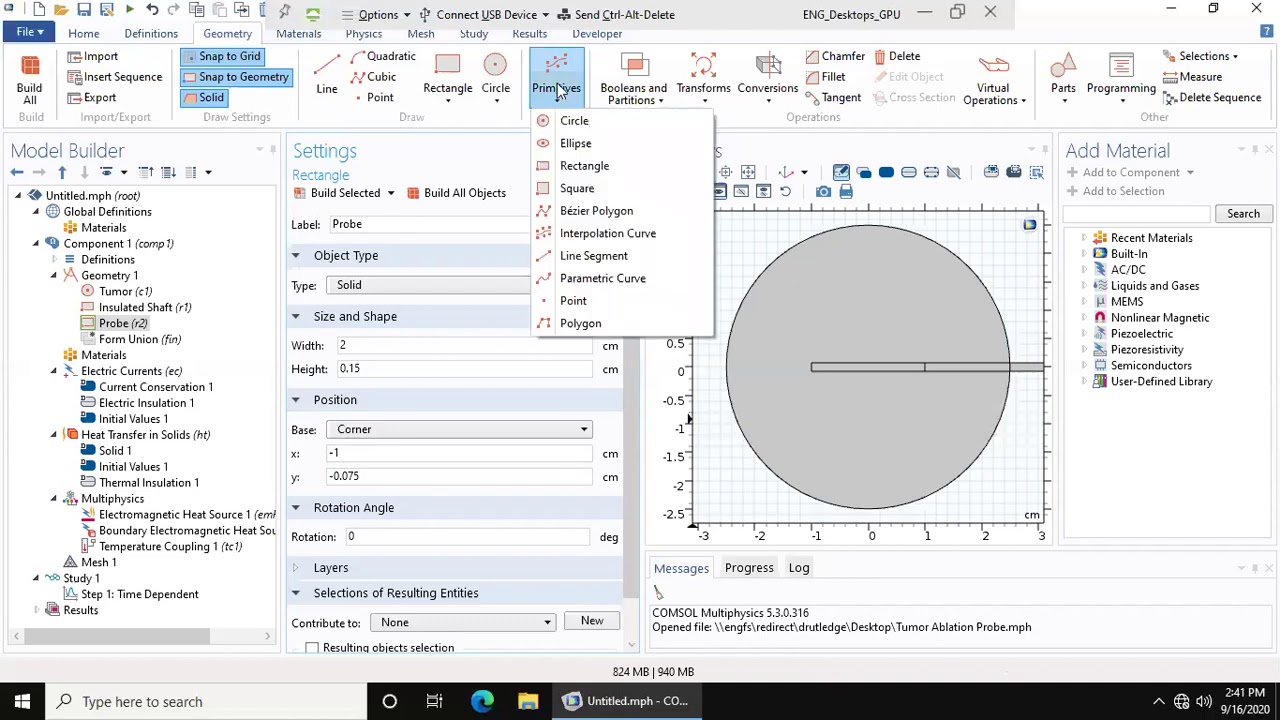The width and height of the screenshot is (1280, 720).
Task: Expand the Layers section
Action: click(x=296, y=568)
